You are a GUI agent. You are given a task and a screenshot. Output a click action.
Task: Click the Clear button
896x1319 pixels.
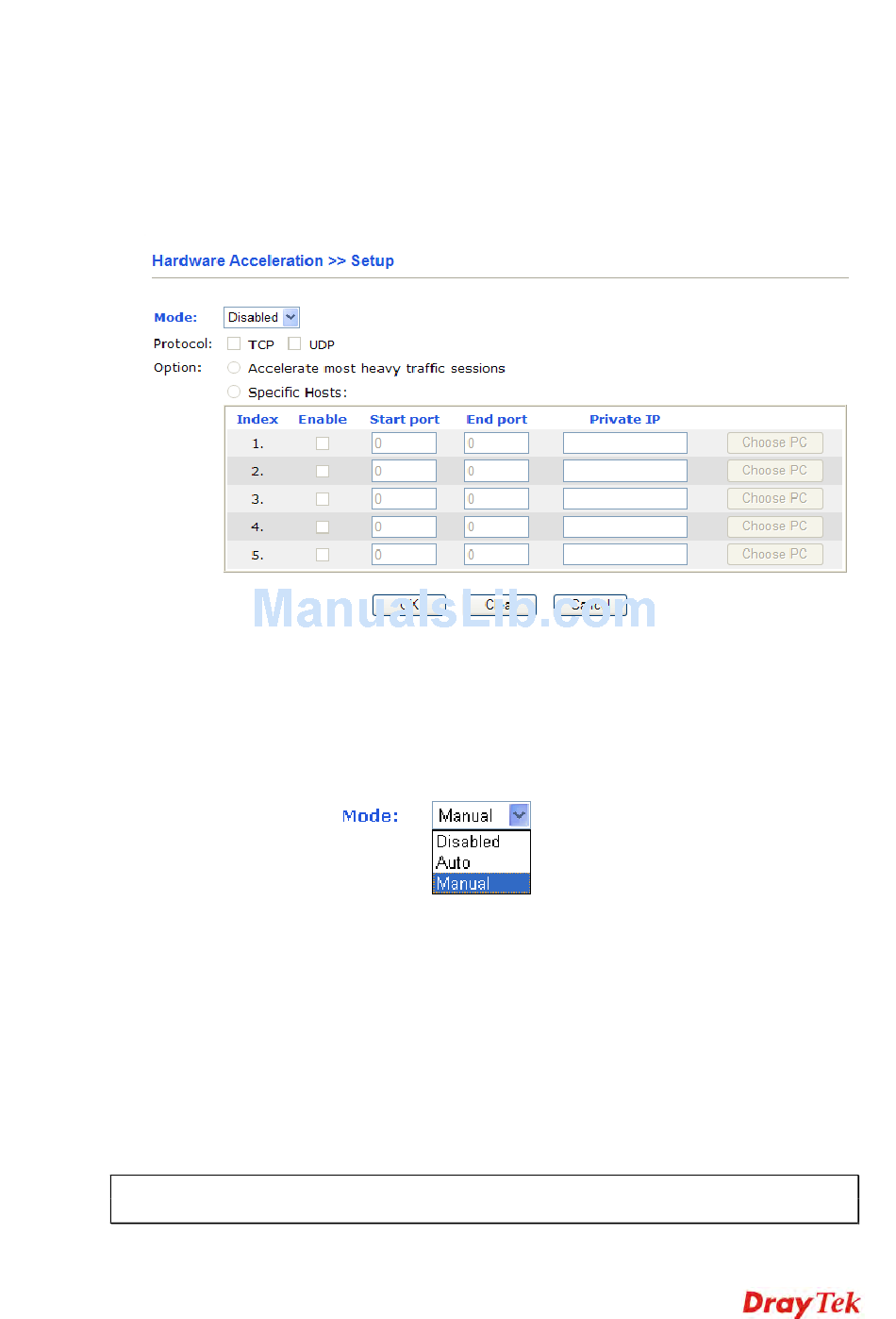pos(499,605)
